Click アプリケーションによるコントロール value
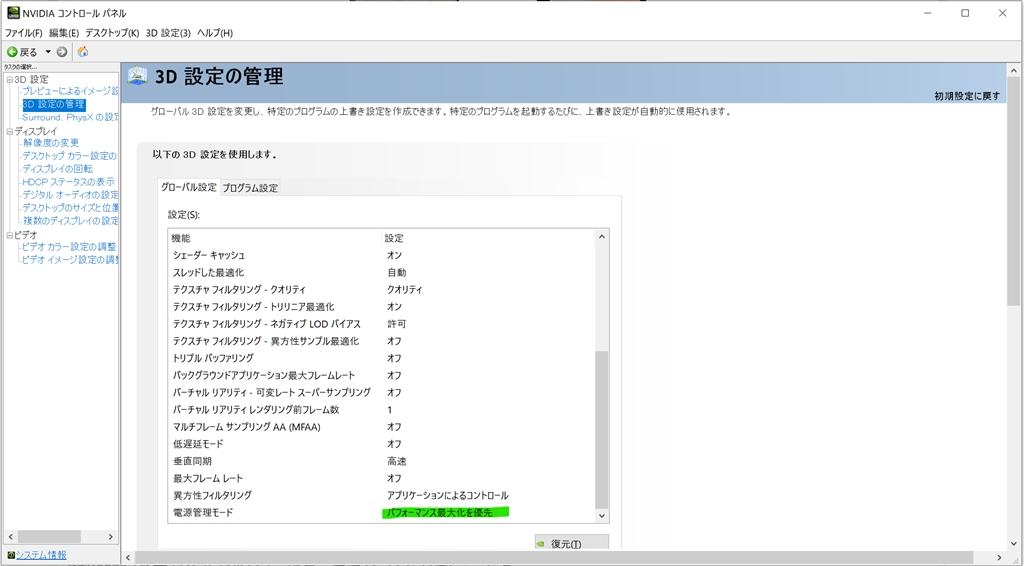The image size is (1024, 566). 447,495
